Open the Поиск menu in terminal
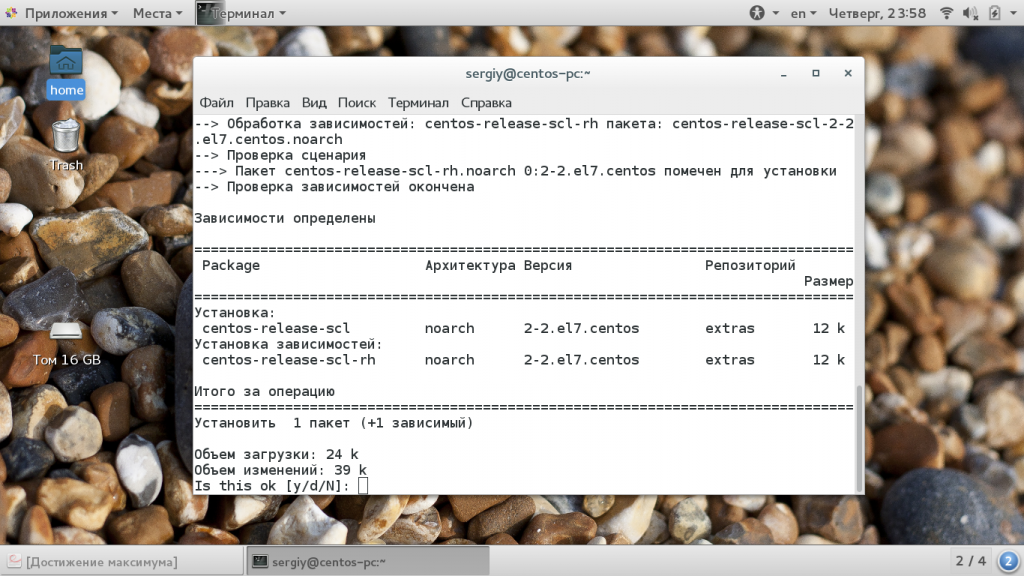The width and height of the screenshot is (1024, 576). 356,102
